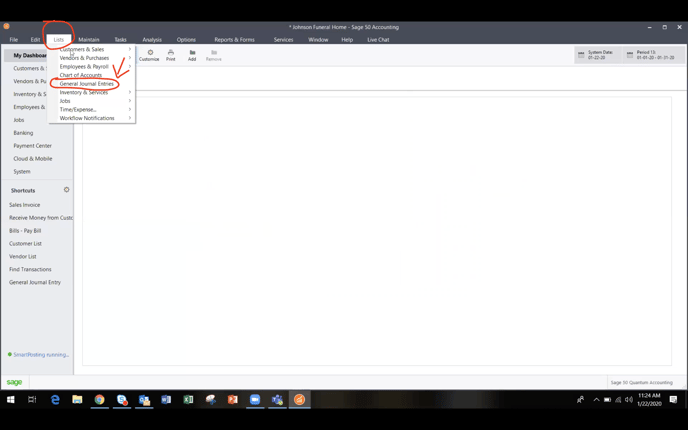Expand Jobs submenu in Lists menu

(92, 101)
